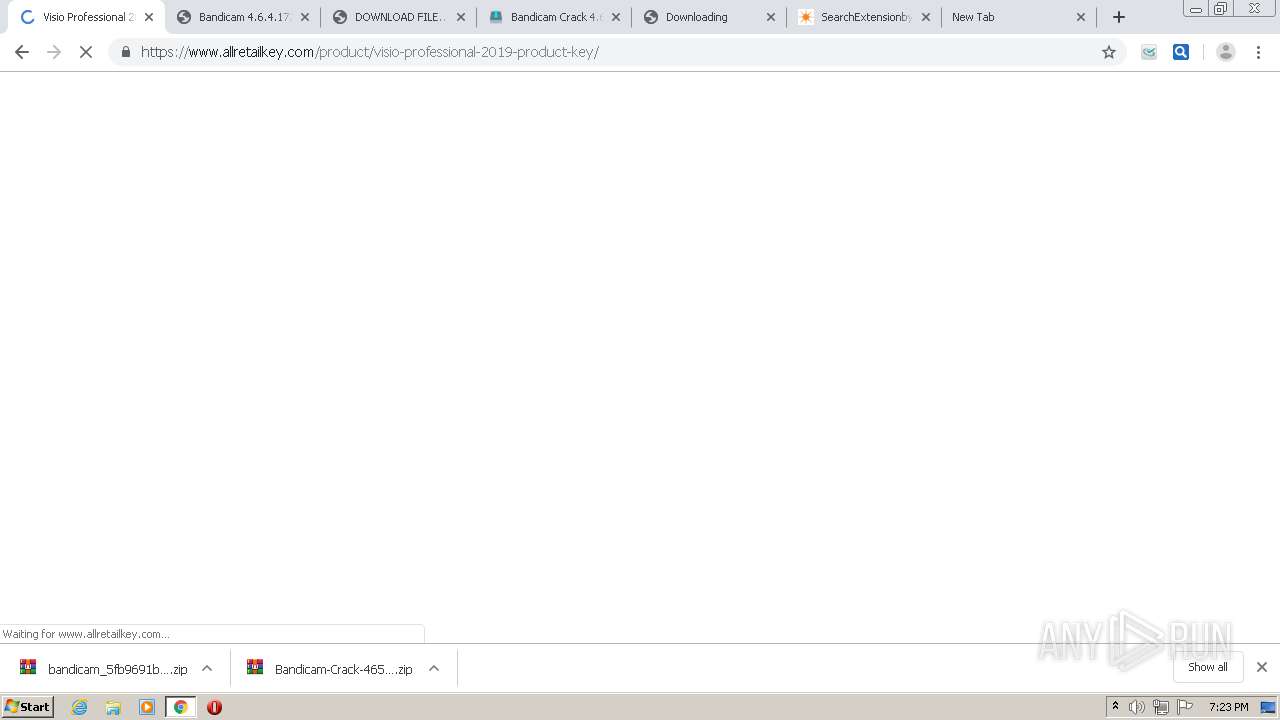This screenshot has height=720, width=1280.
Task: Show hidden system tray icons
Action: click(x=1116, y=707)
